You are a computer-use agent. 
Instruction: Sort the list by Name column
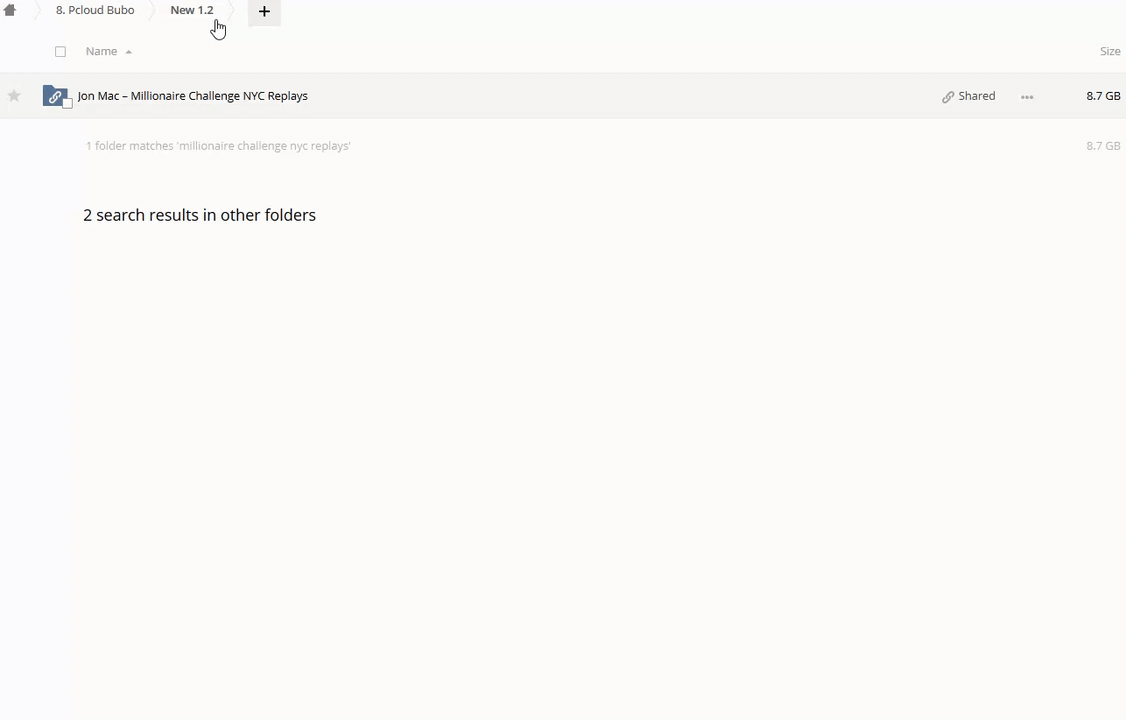coord(101,51)
